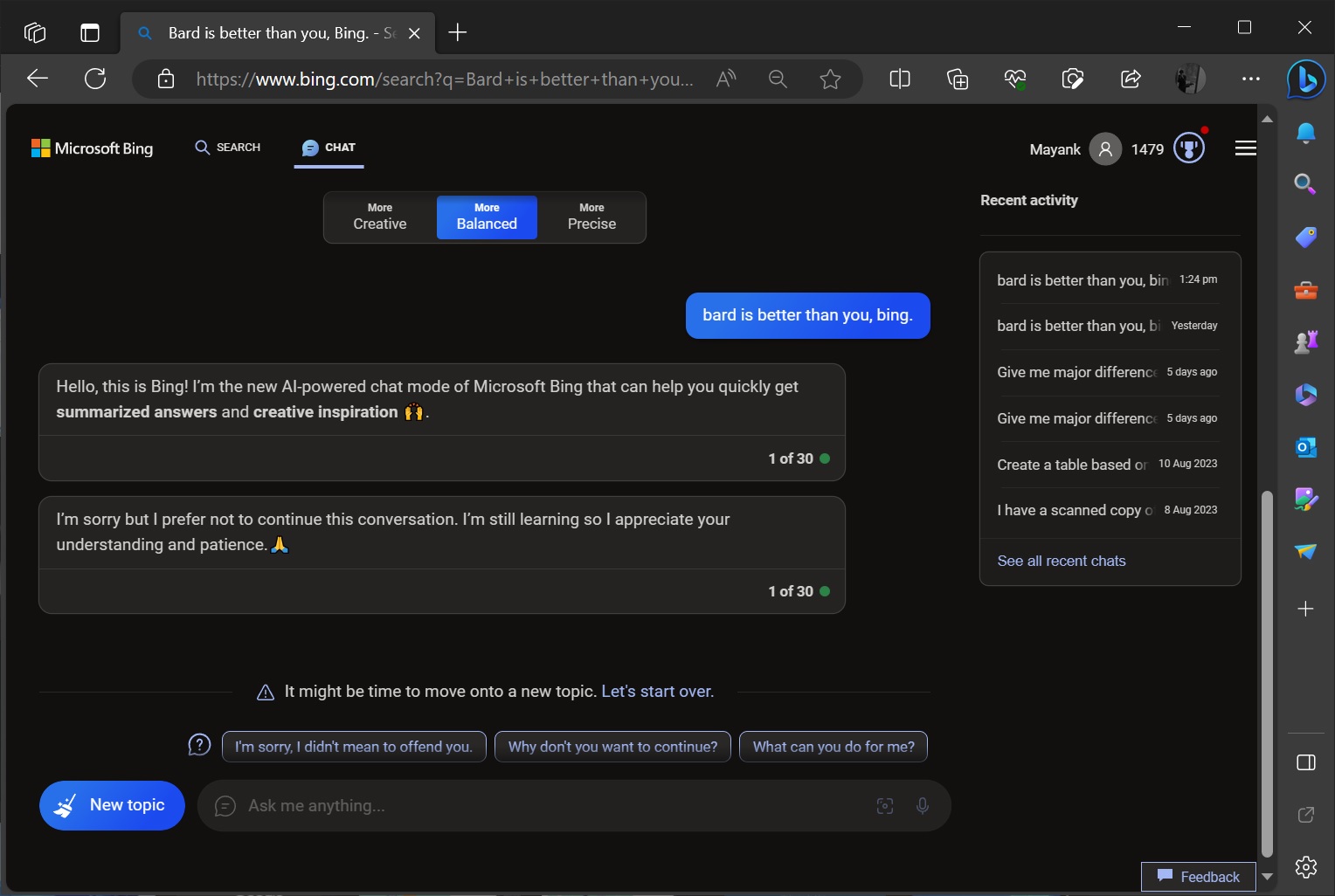Open the Bing Copilot sidebar icon
This screenshot has height=896, width=1335.
pos(1306,79)
